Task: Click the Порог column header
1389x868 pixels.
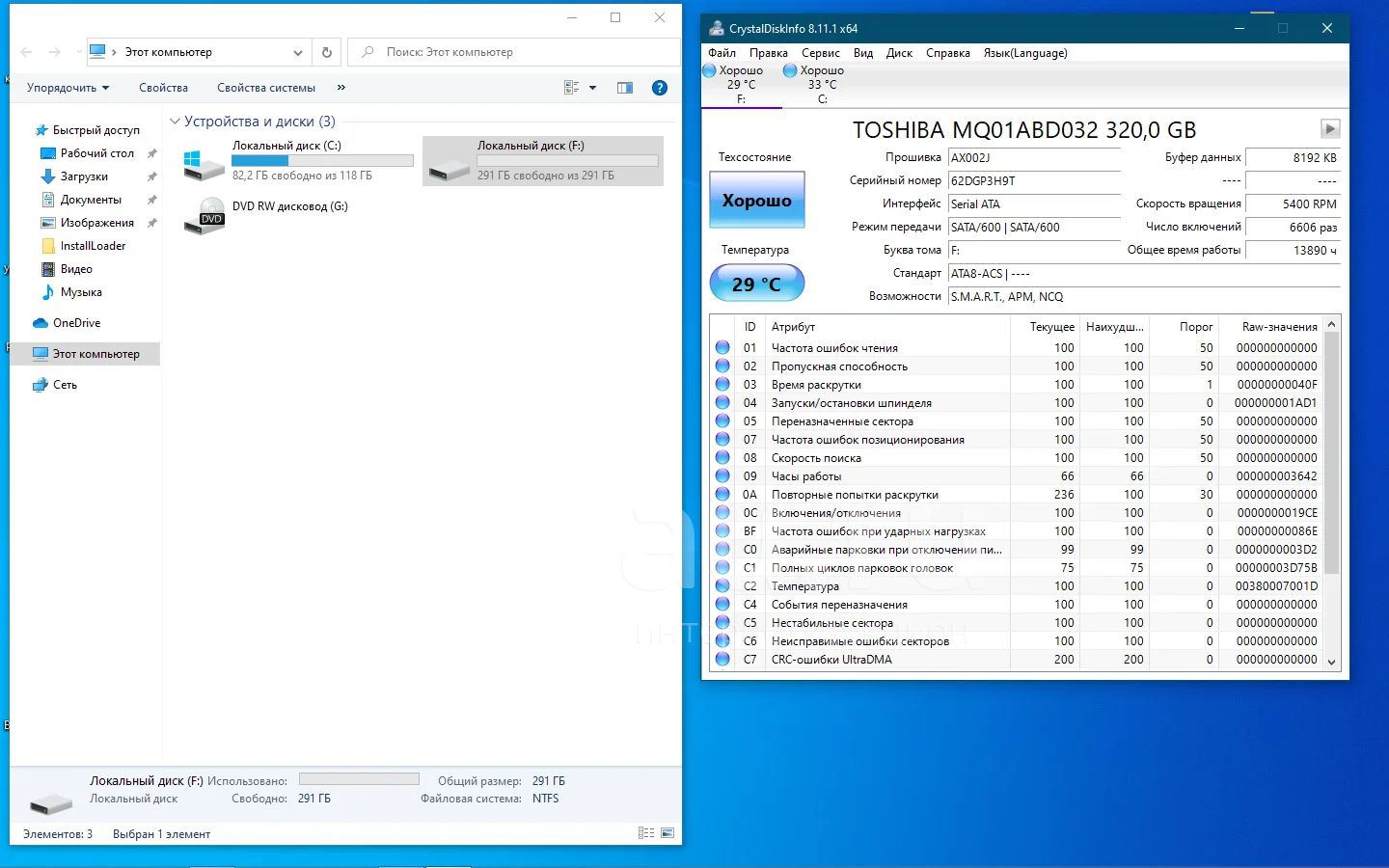Action: point(1185,327)
